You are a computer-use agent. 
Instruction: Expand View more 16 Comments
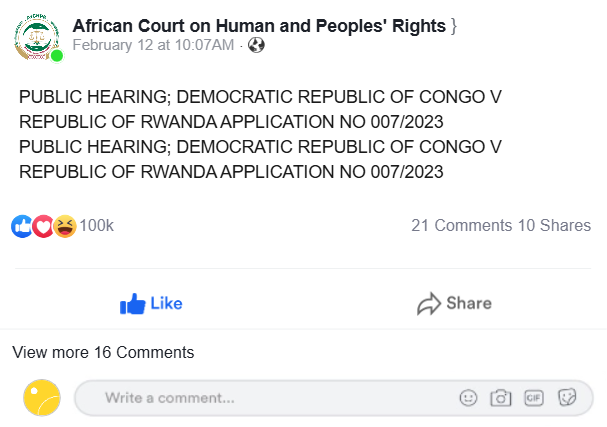point(103,352)
